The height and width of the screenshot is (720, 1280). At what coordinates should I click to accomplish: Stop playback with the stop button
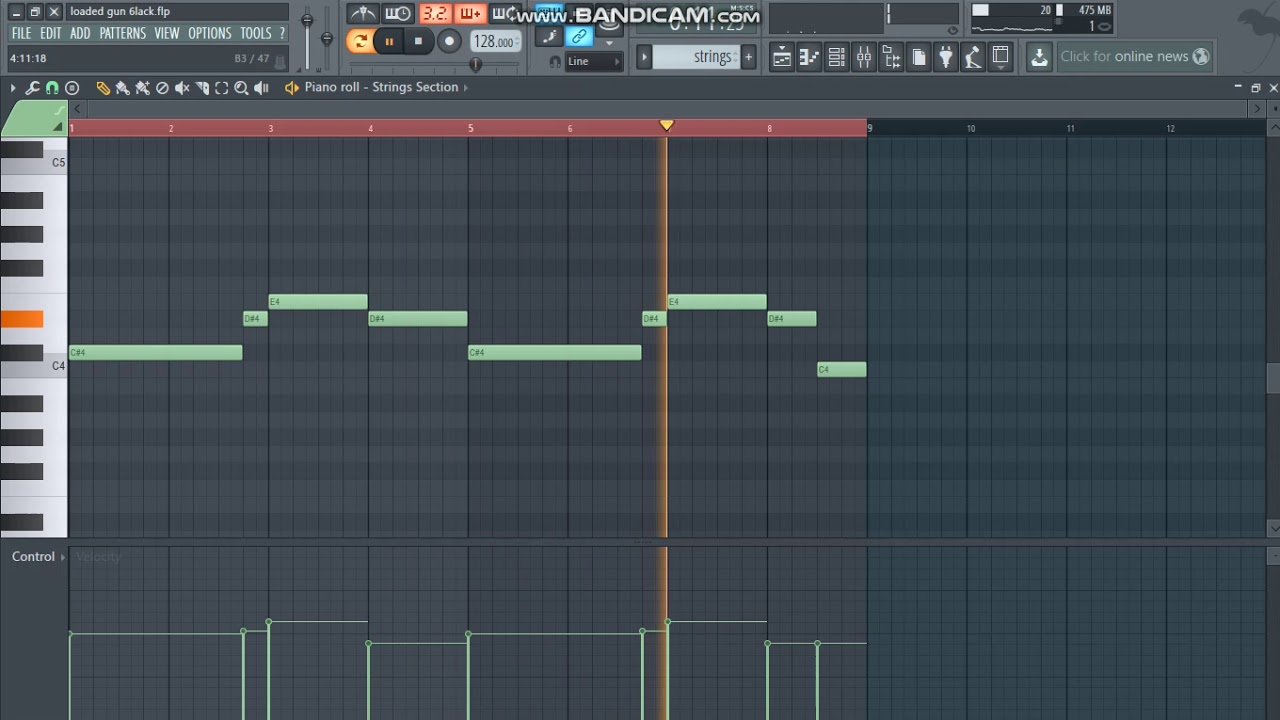[418, 41]
